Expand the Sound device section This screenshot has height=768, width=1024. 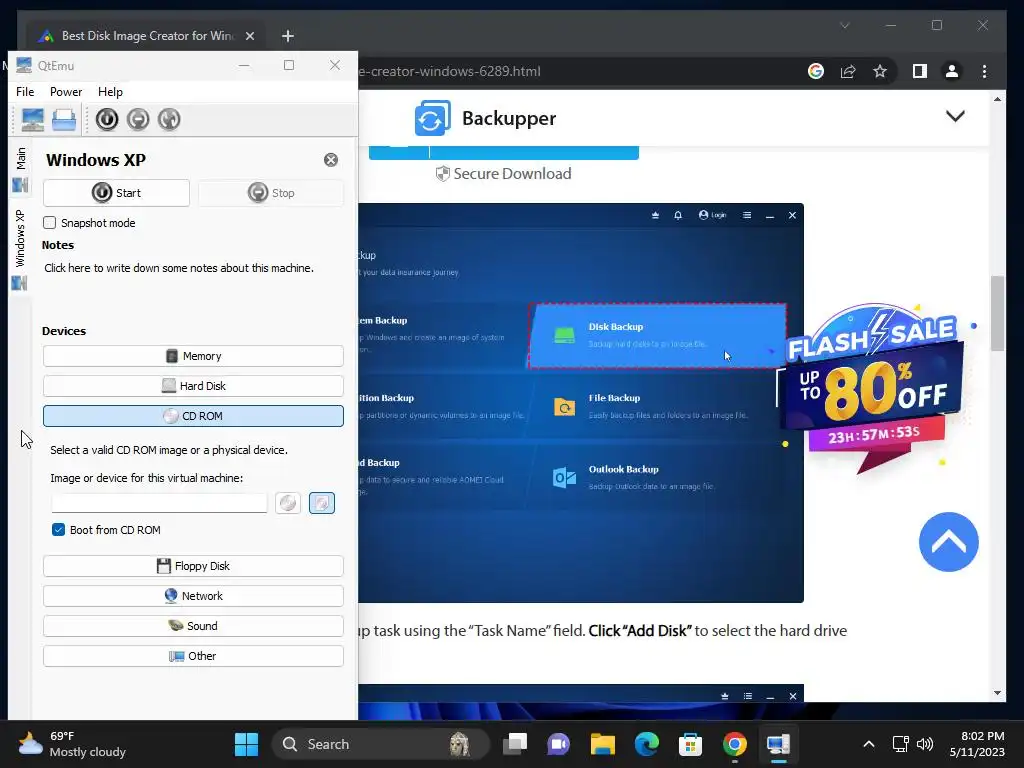(193, 626)
